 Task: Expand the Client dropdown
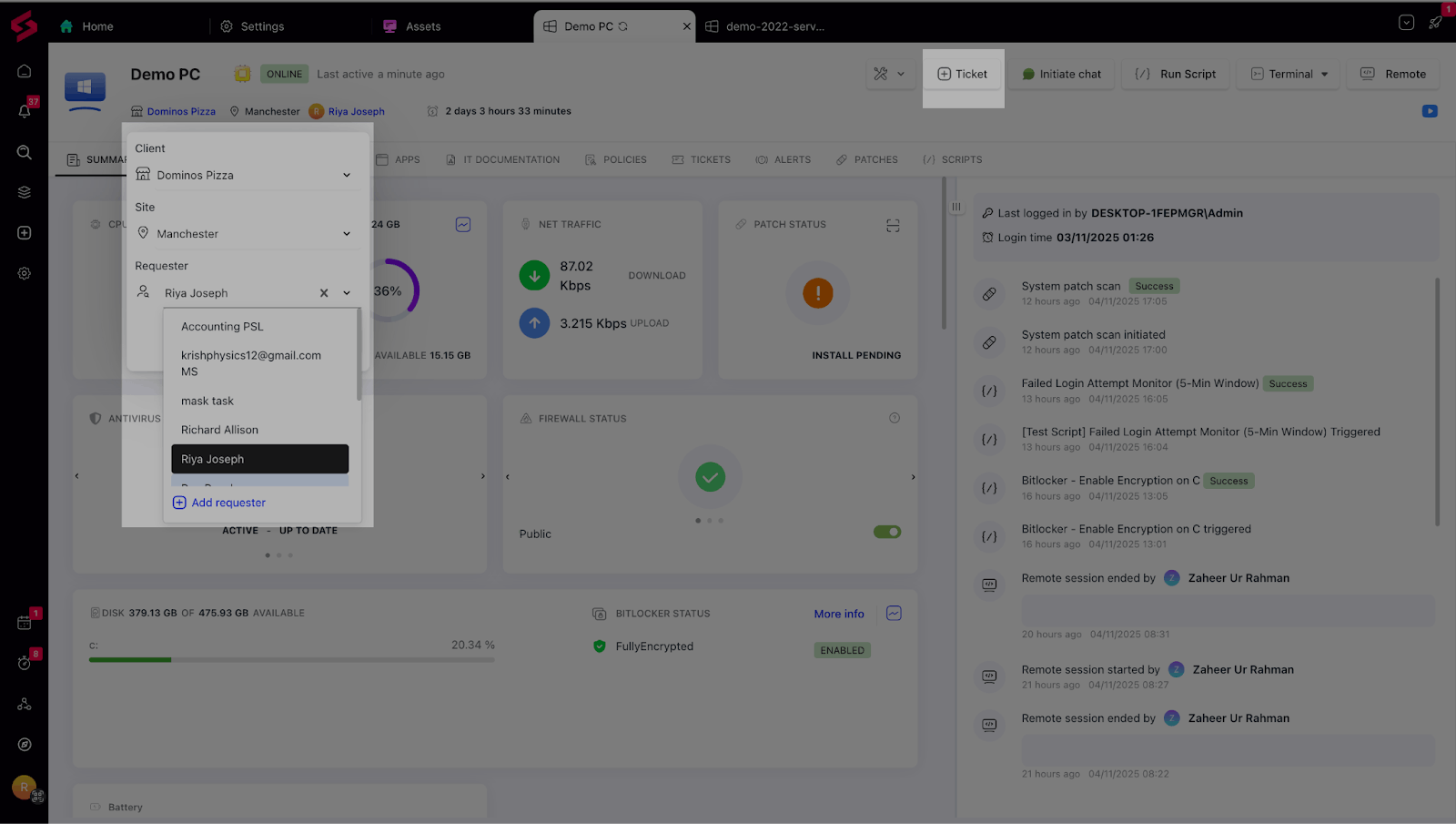tap(346, 175)
